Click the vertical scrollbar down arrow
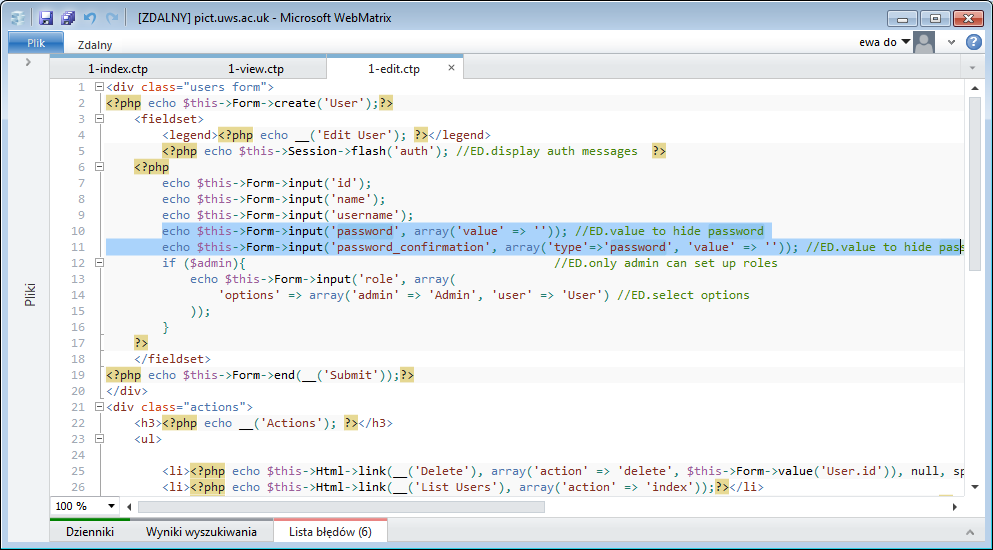 point(975,487)
